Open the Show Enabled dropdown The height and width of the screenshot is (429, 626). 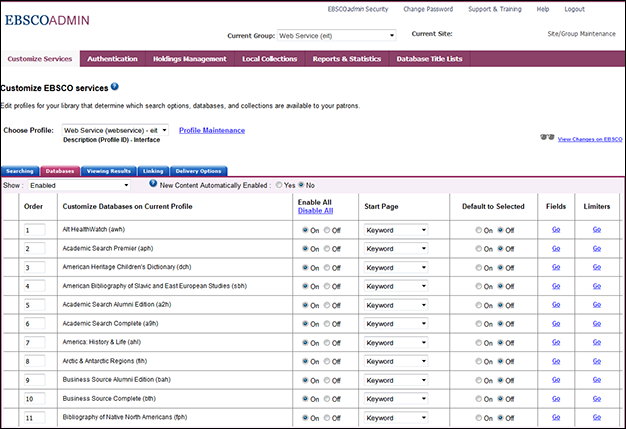point(79,185)
